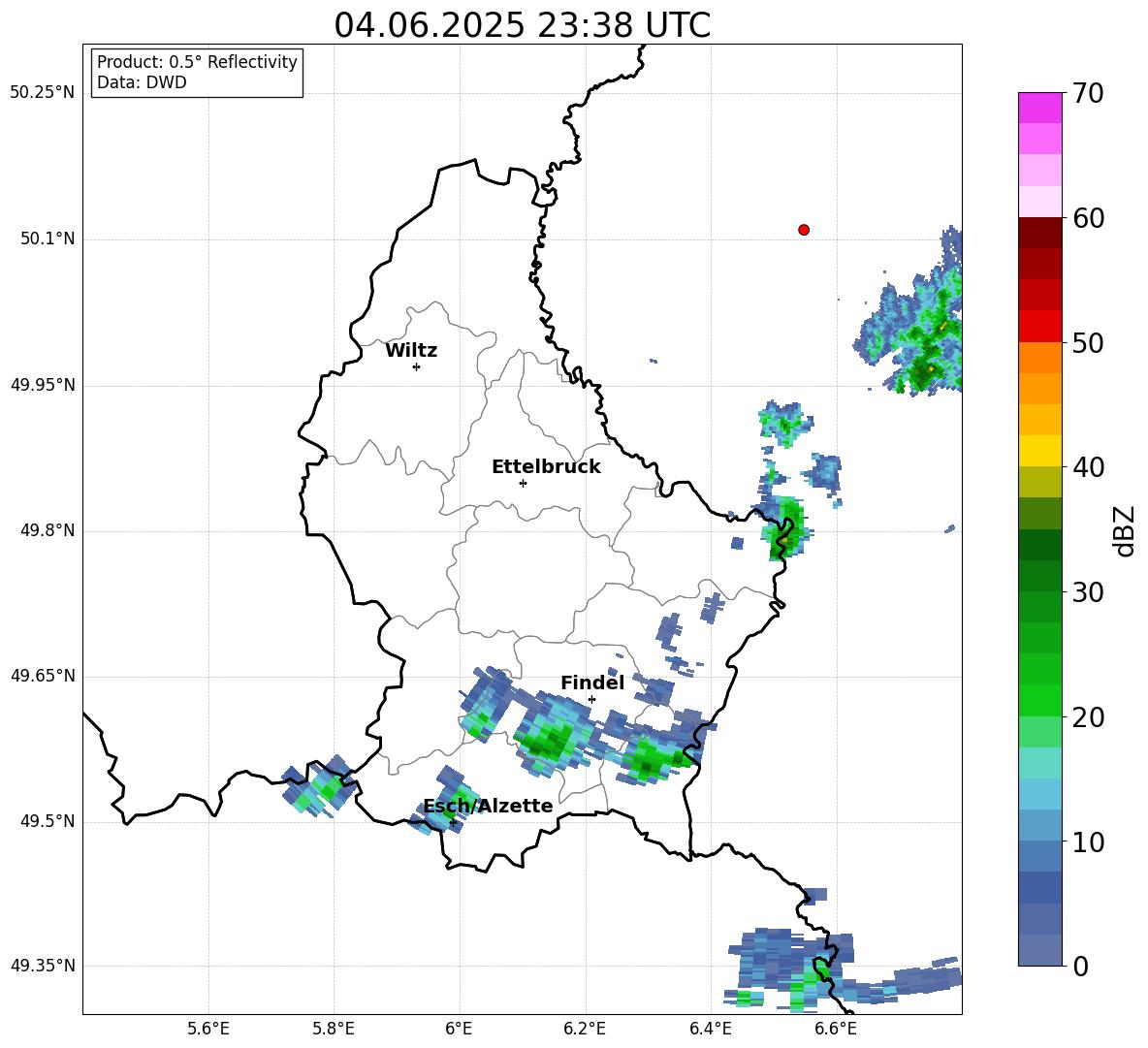The height and width of the screenshot is (1048, 1148).
Task: Click the 50.1°N latitude label
Action: tap(48, 238)
